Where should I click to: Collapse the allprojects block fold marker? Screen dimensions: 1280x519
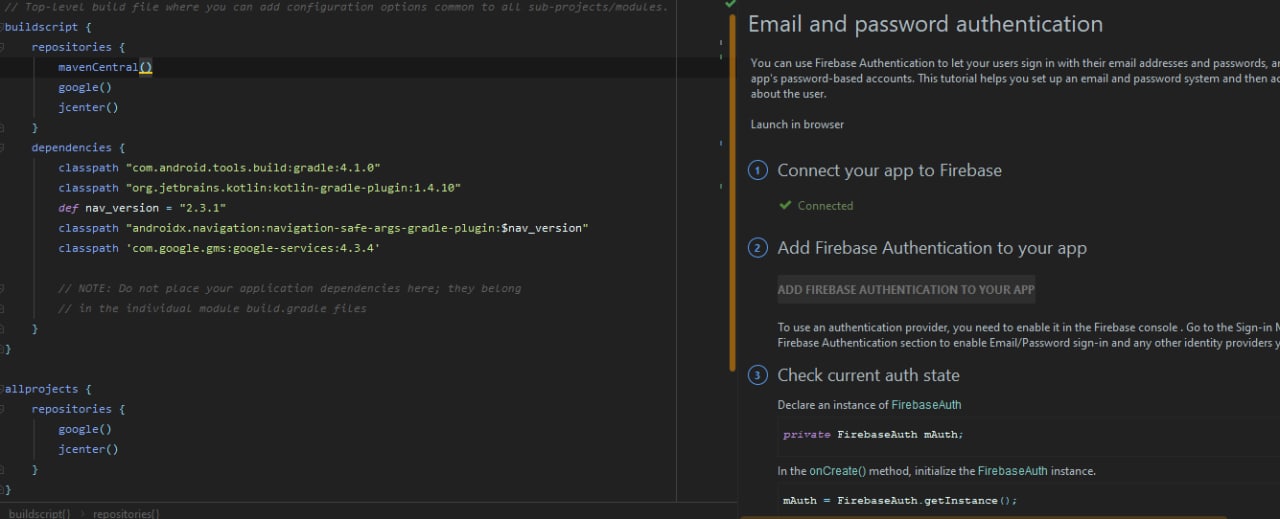tap(3, 389)
